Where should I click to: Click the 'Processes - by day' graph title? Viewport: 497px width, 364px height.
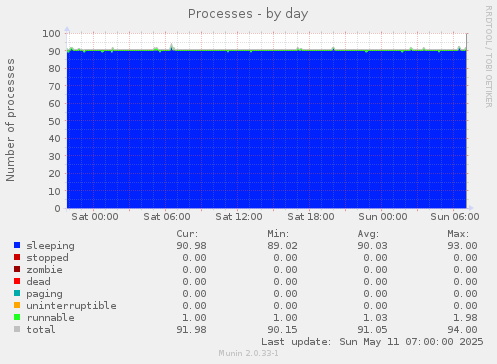[248, 14]
